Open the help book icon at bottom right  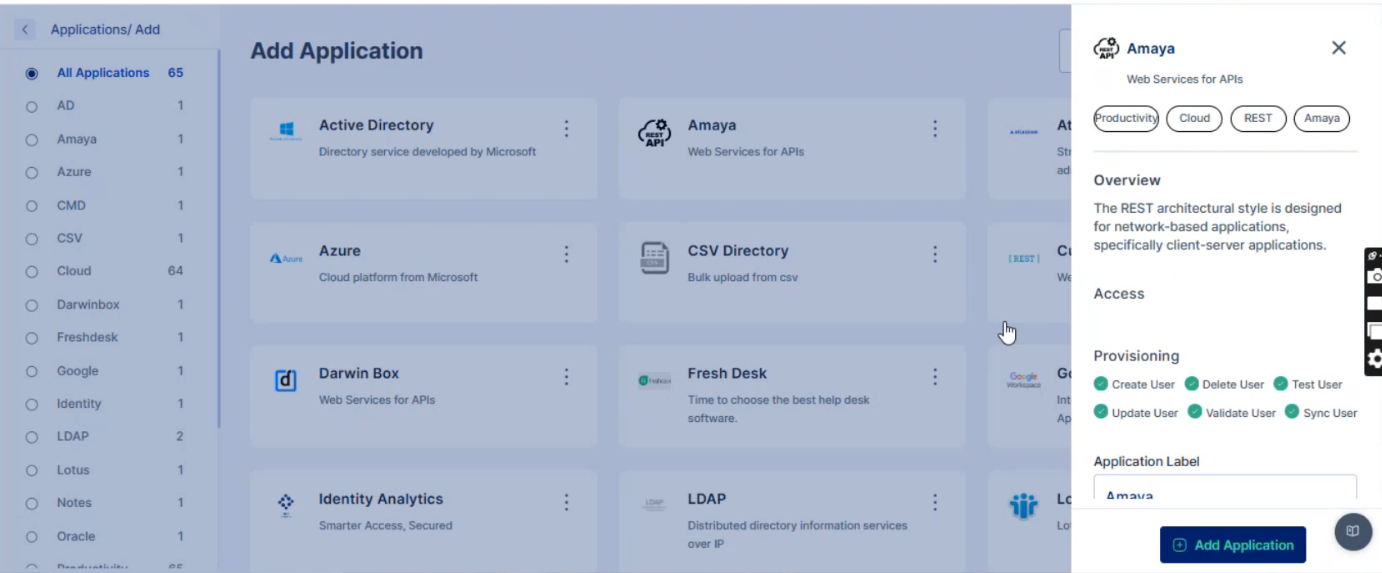click(x=1352, y=531)
